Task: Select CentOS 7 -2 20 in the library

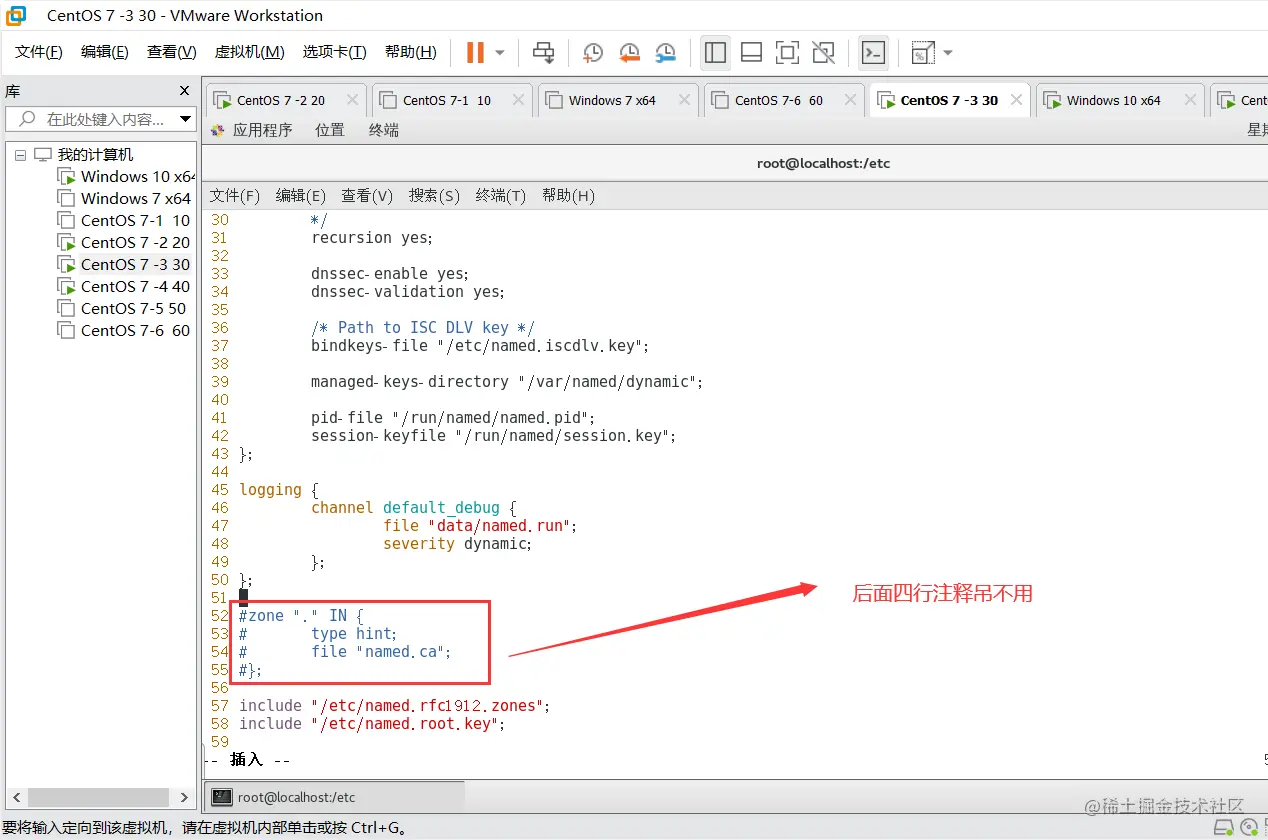Action: [x=124, y=243]
